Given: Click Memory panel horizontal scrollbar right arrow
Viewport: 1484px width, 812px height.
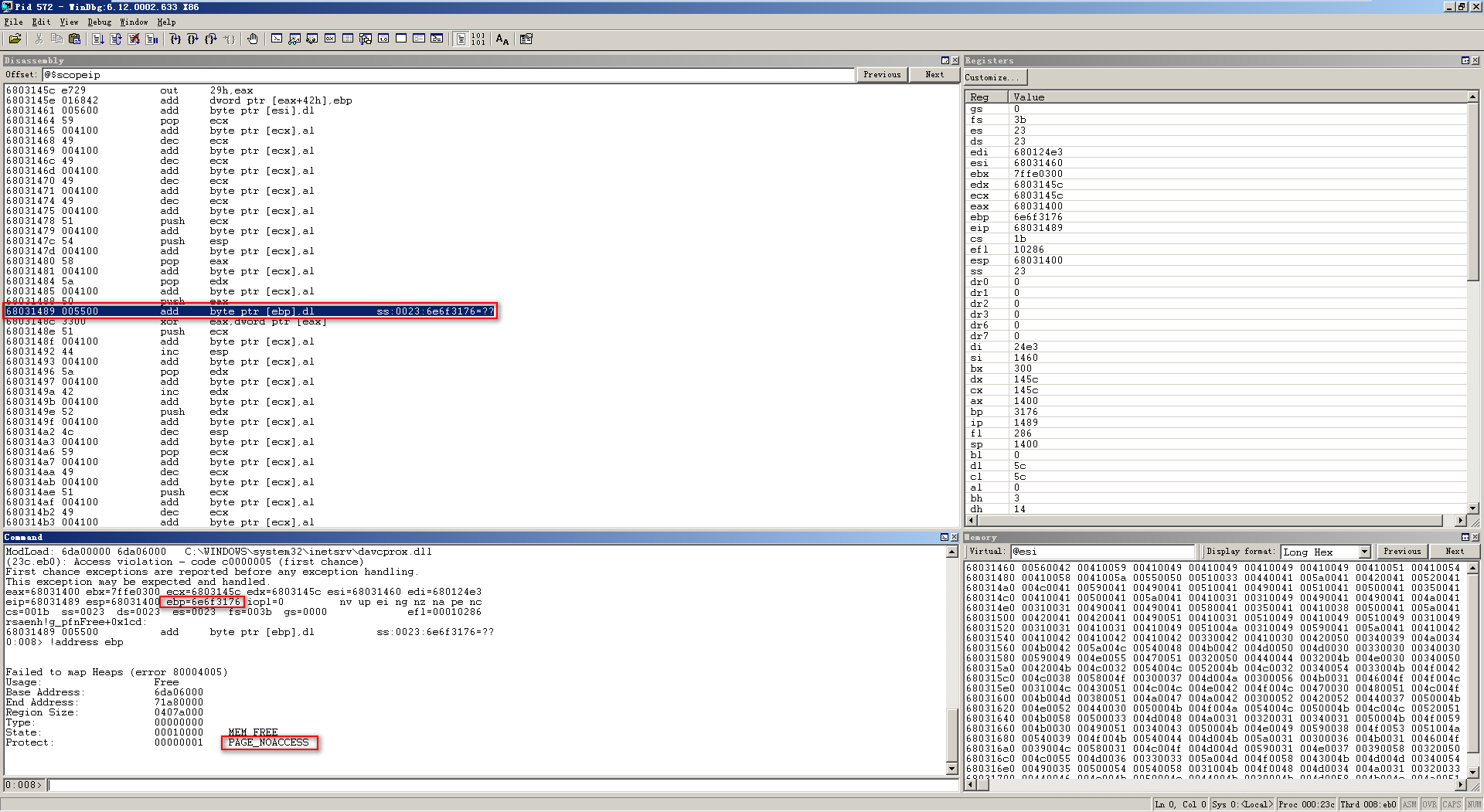Looking at the screenshot, I should click(x=1461, y=785).
